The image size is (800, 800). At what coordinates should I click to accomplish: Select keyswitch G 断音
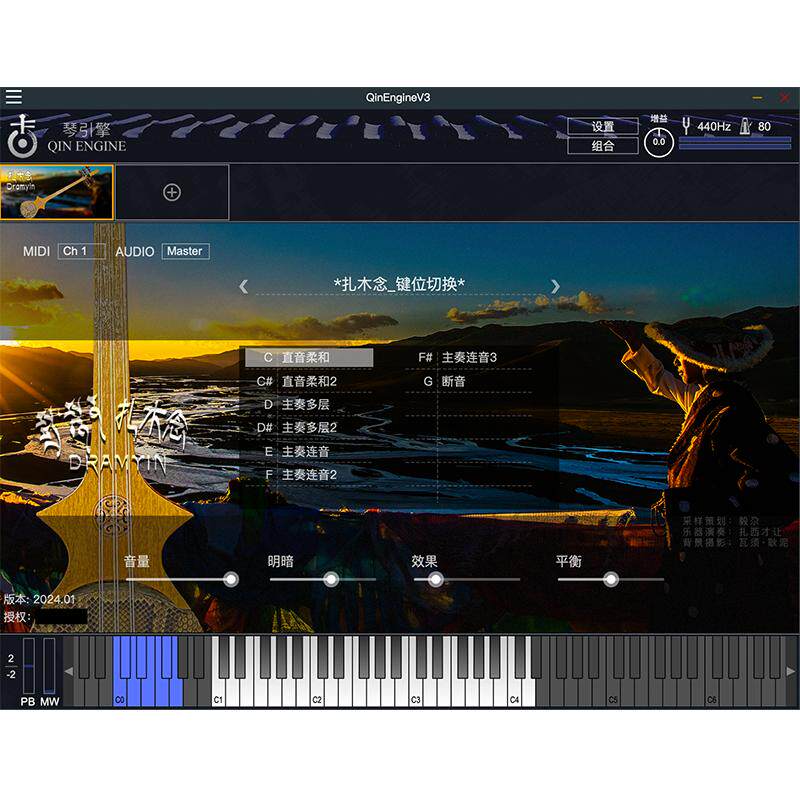[468, 381]
